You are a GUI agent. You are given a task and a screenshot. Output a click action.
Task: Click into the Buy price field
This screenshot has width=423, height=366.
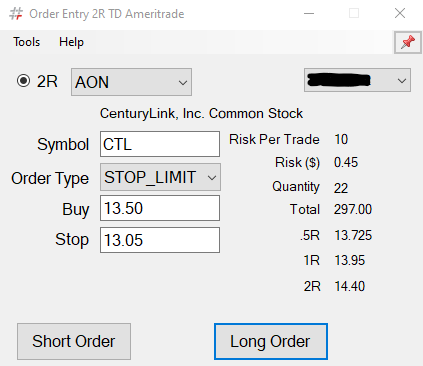click(160, 208)
